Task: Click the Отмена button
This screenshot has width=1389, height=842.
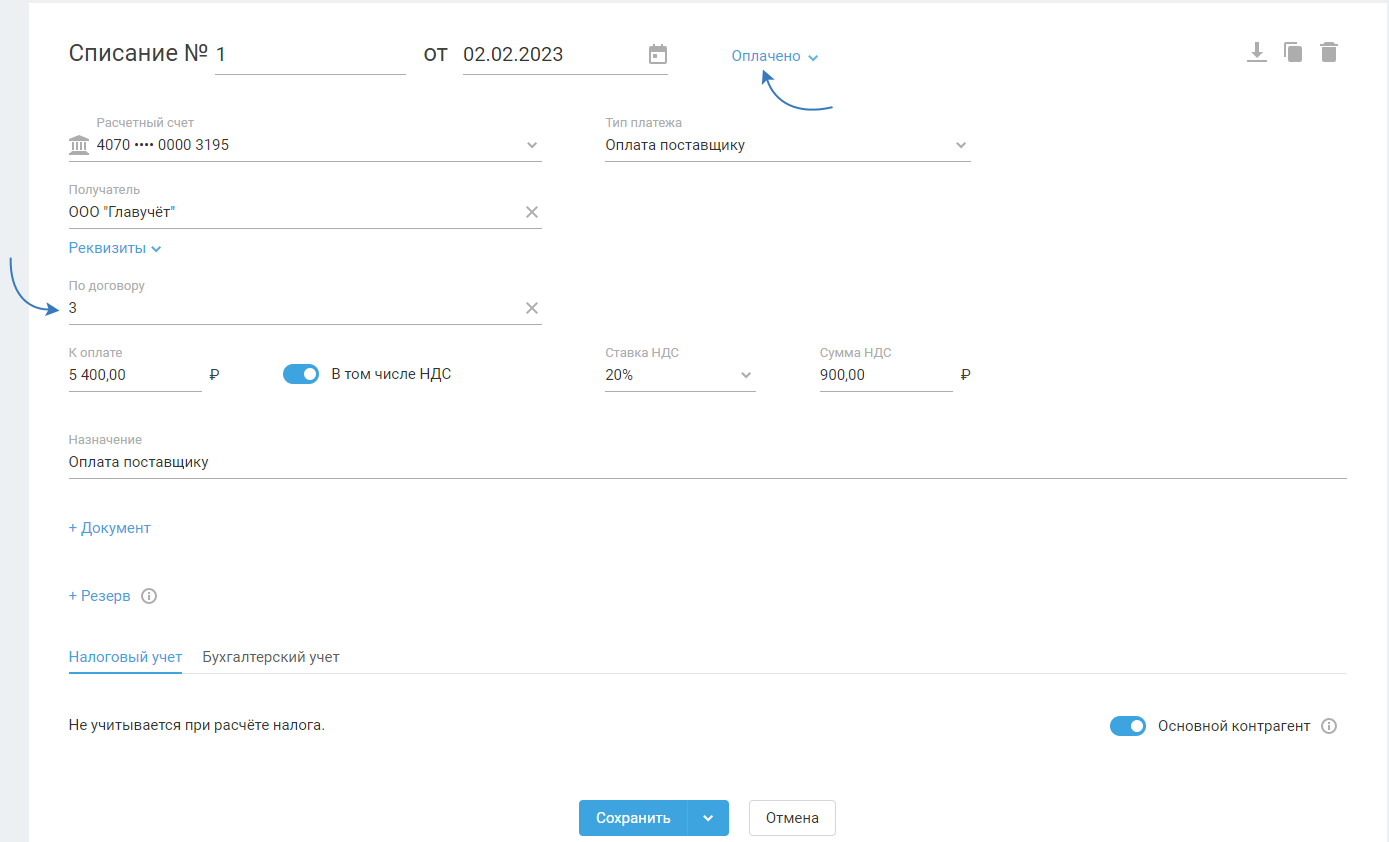Action: [x=792, y=818]
